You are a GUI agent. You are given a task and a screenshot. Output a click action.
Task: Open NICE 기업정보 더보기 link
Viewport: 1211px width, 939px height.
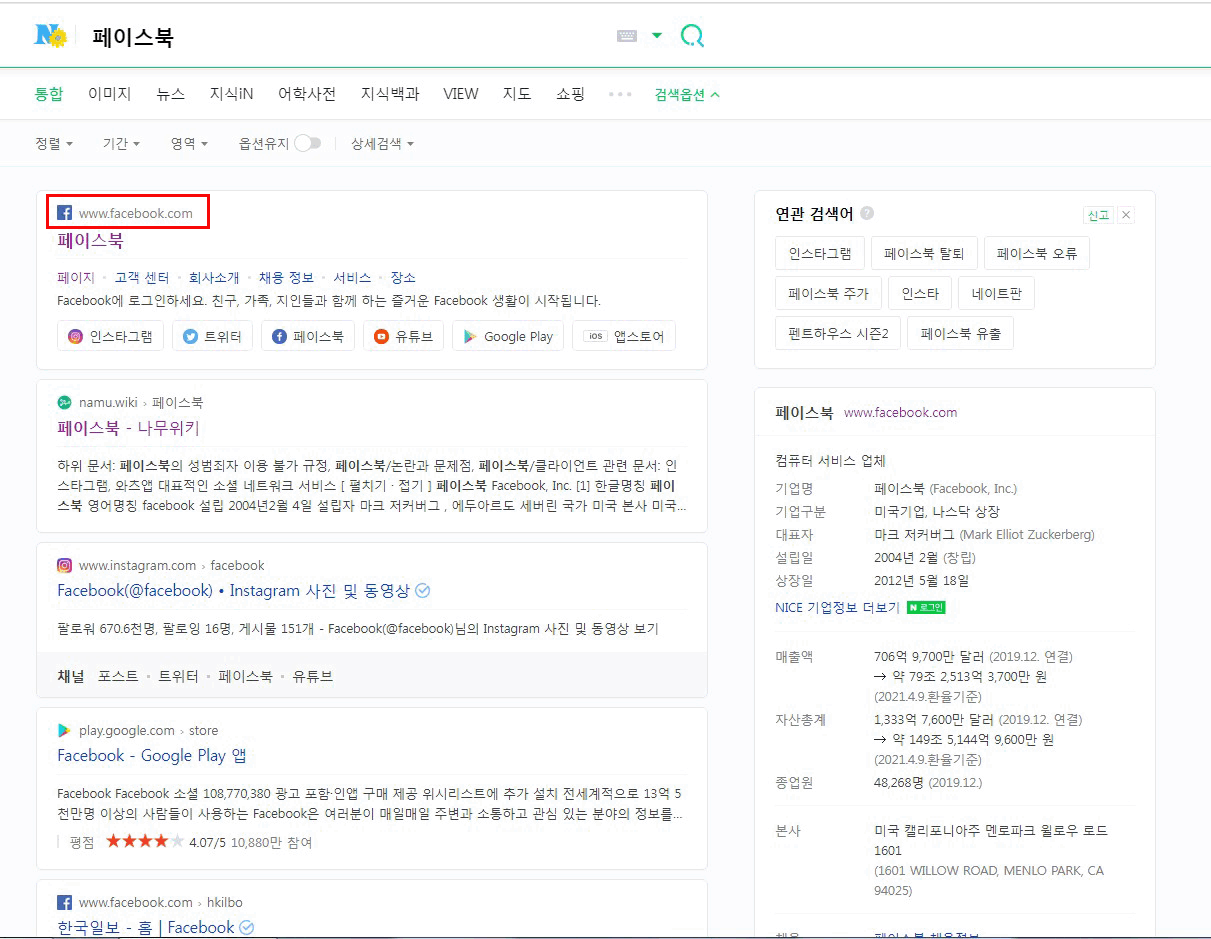[x=838, y=607]
